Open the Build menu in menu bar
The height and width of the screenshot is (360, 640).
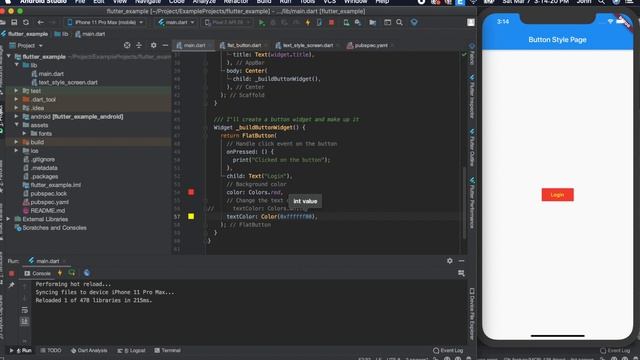(x=264, y=2)
